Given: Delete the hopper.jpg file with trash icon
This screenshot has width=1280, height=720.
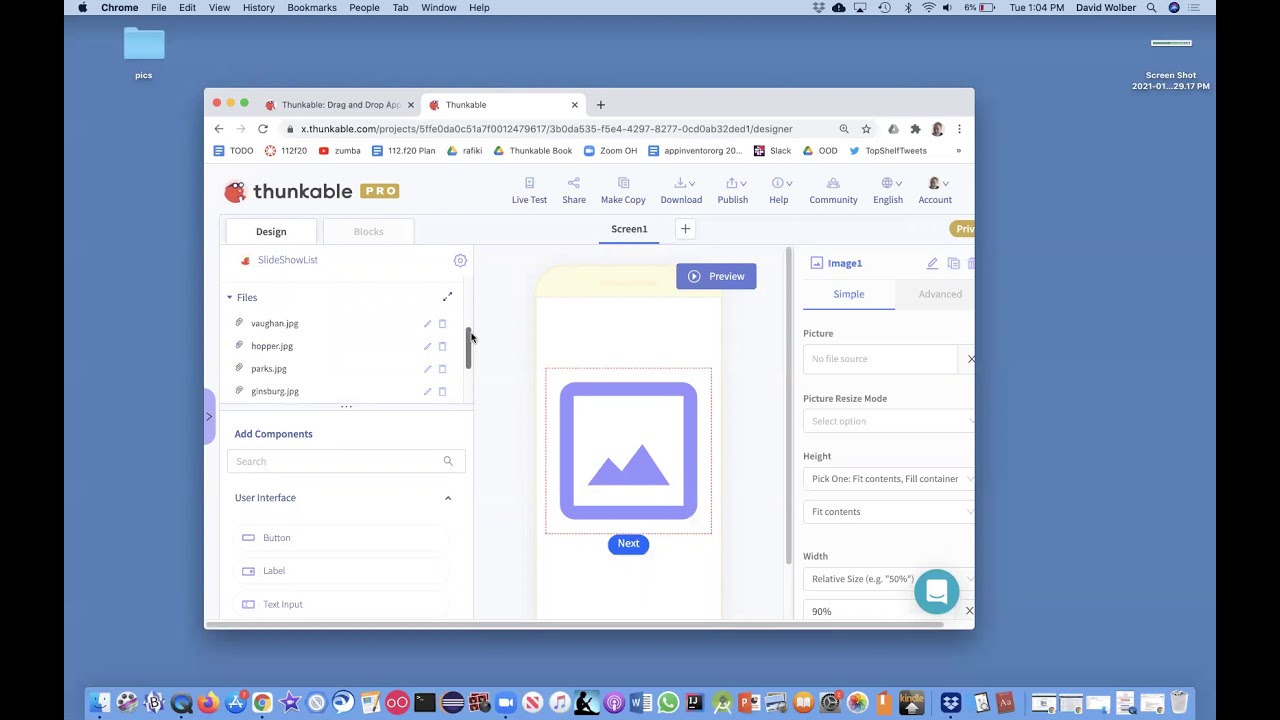Looking at the screenshot, I should coord(442,346).
